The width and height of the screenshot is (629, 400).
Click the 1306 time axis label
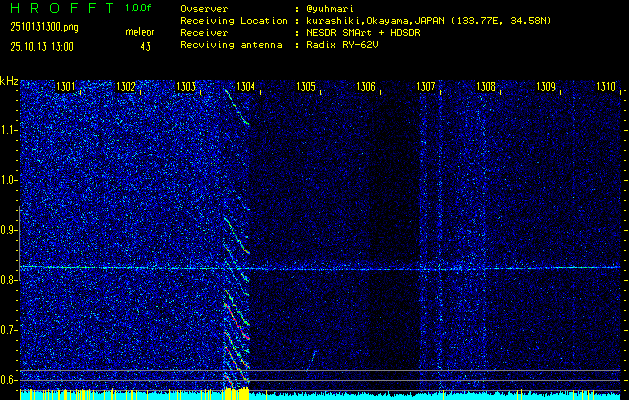coord(366,87)
